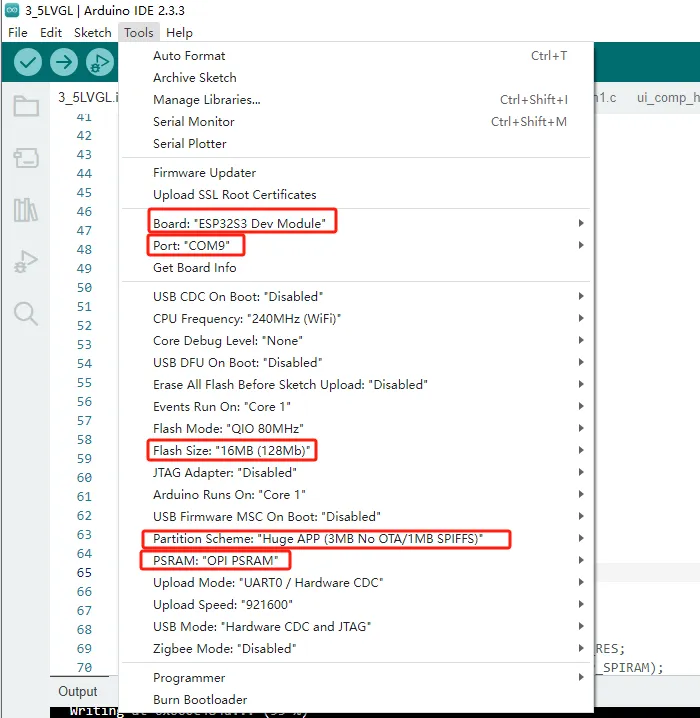Expand the Upload Speed submenu
This screenshot has width=700, height=718.
tap(356, 604)
